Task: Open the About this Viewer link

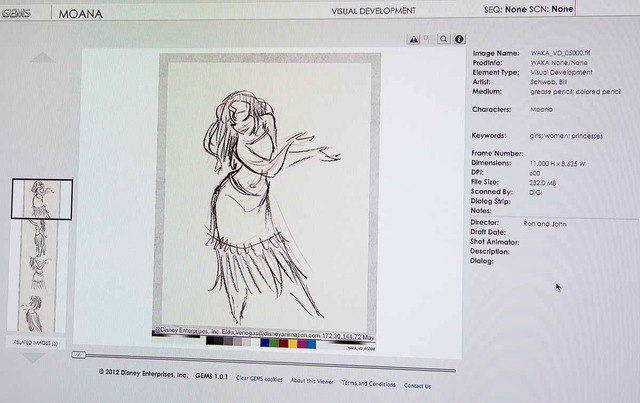Action: pos(310,381)
